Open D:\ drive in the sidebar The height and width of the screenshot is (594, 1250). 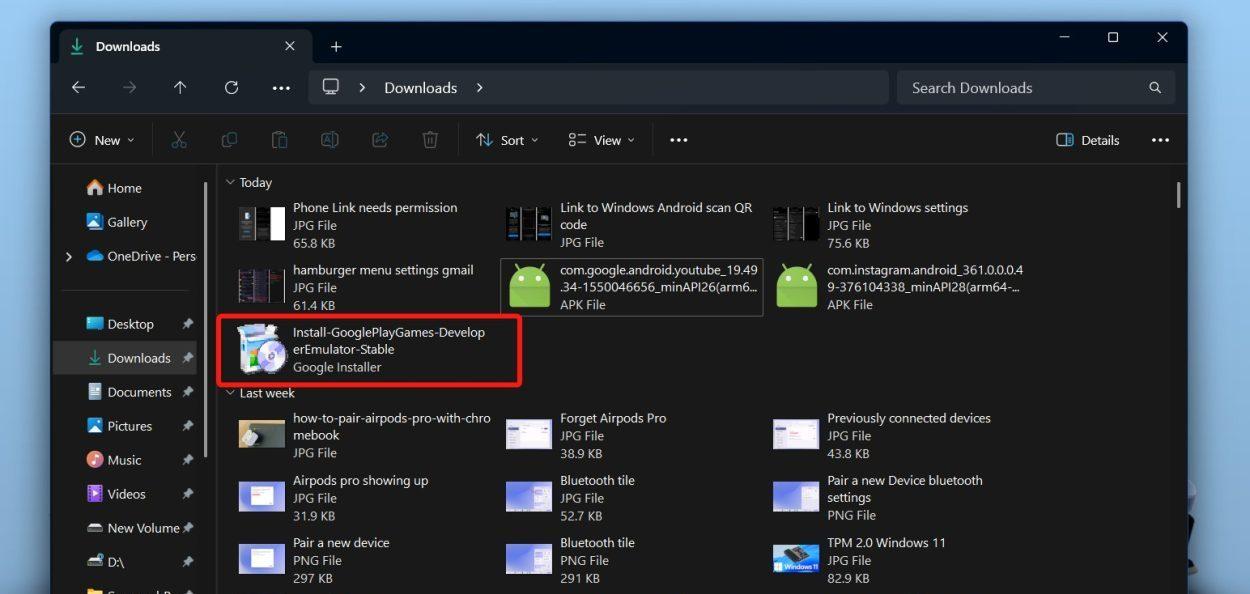click(x=105, y=562)
